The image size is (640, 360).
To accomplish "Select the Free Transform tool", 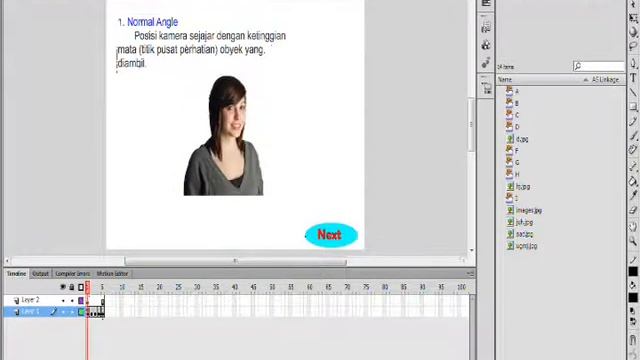I will click(633, 18).
